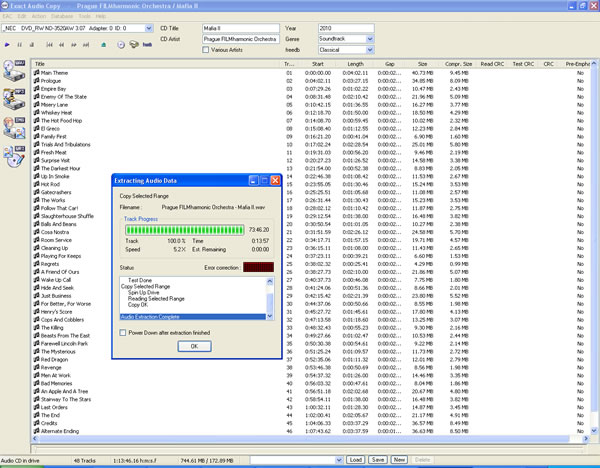Click the Play button in playback toolbar
The height and width of the screenshot is (468, 600).
pyautogui.click(x=8, y=45)
